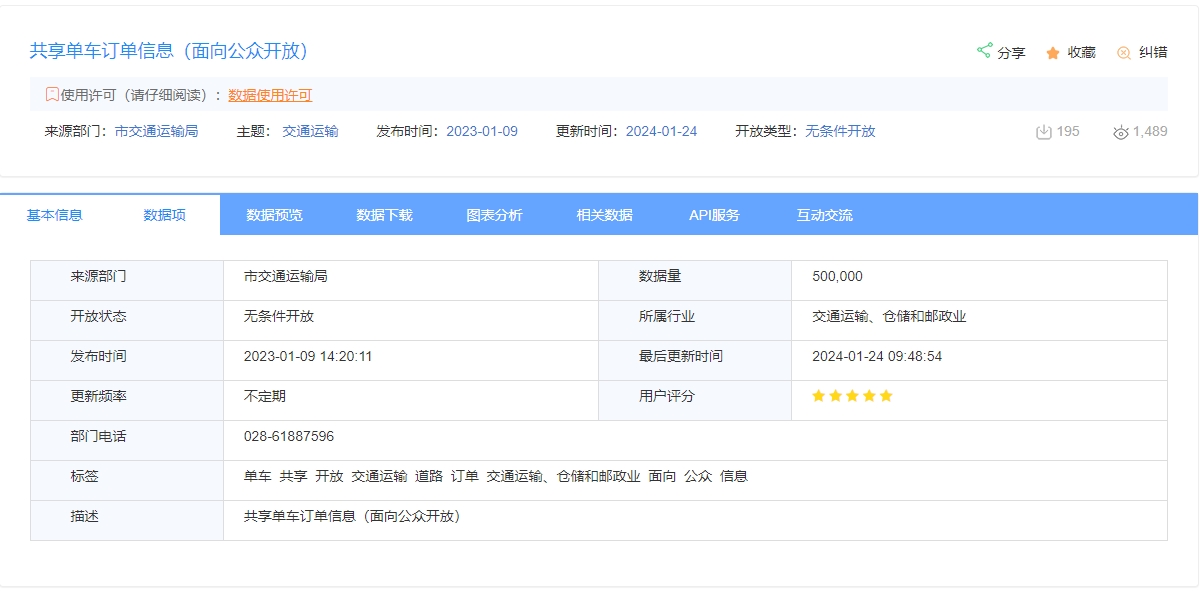This screenshot has width=1200, height=593.
Task: Switch to the 基本信息 tab
Action: pyautogui.click(x=54, y=215)
